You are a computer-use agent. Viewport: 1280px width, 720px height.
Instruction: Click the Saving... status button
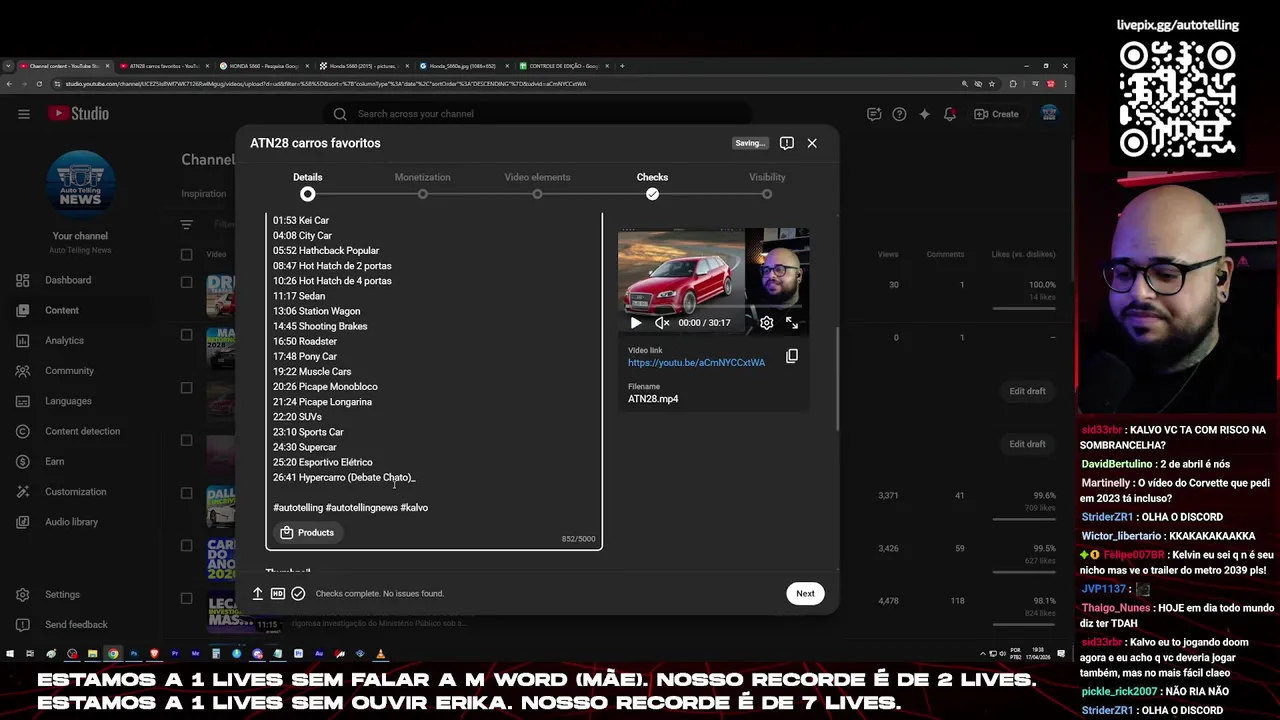click(x=750, y=143)
